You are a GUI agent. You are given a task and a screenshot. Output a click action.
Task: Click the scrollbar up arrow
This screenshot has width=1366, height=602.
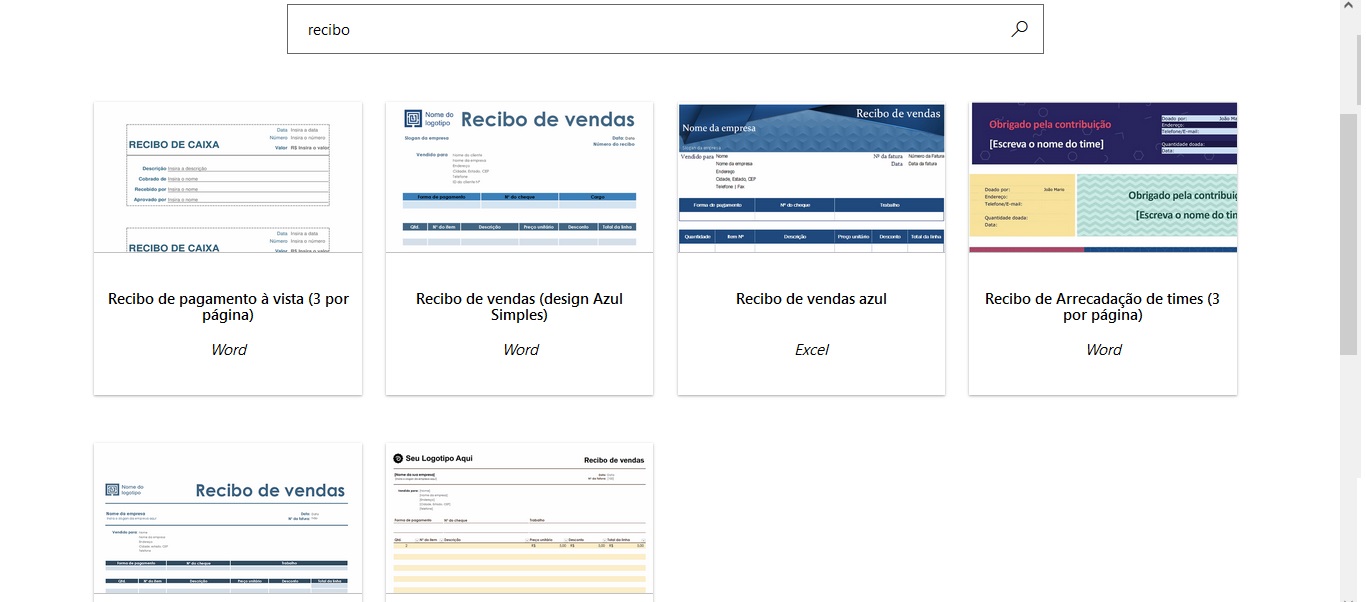click(1349, 7)
